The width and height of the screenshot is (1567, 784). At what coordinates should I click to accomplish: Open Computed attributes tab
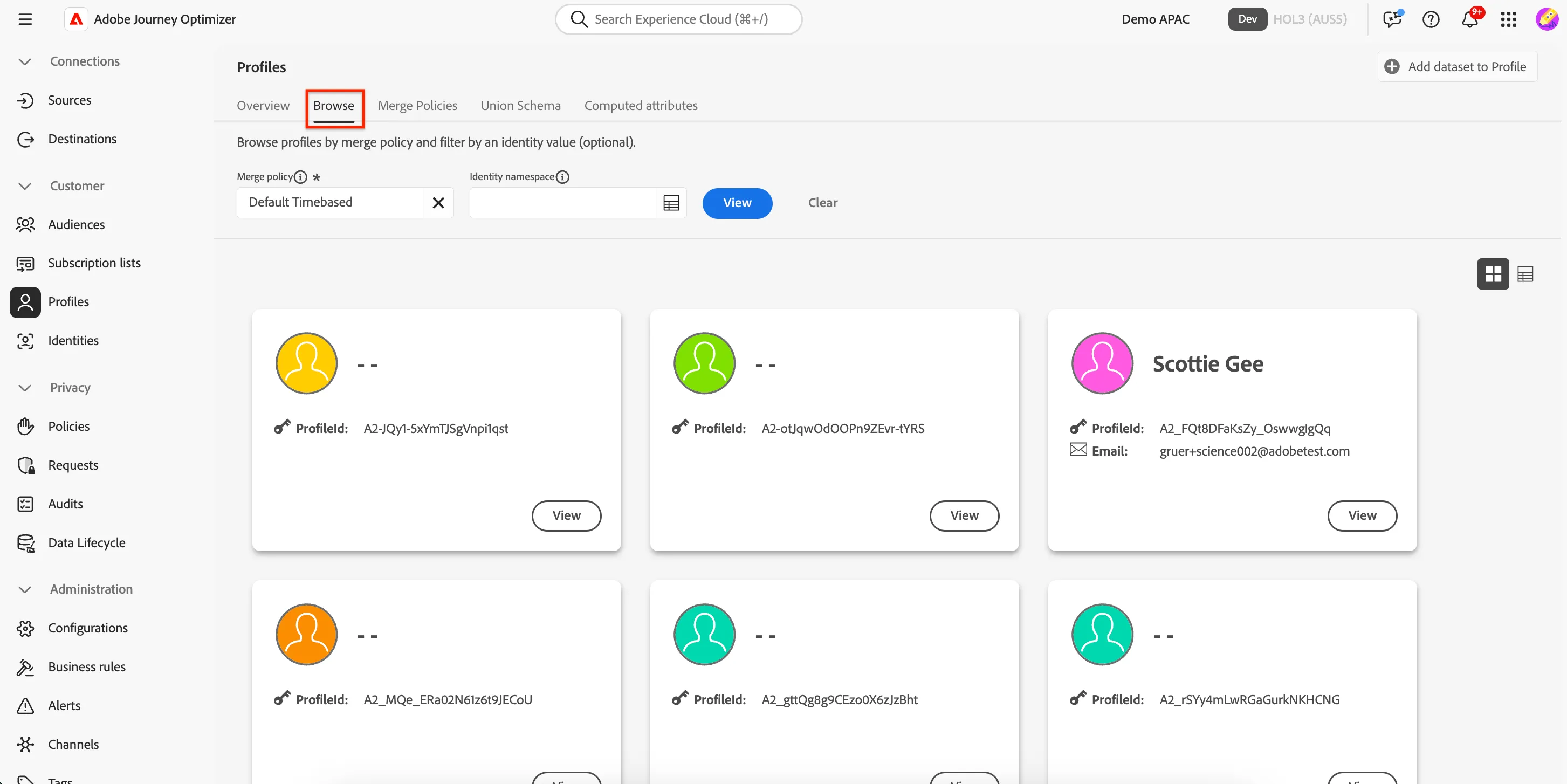[641, 105]
